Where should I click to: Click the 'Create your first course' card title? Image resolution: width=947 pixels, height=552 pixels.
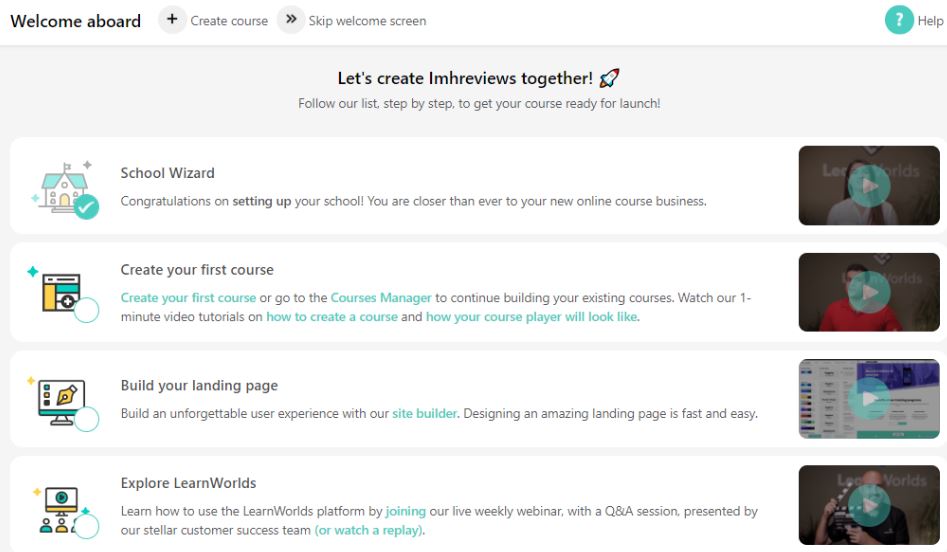click(x=197, y=269)
